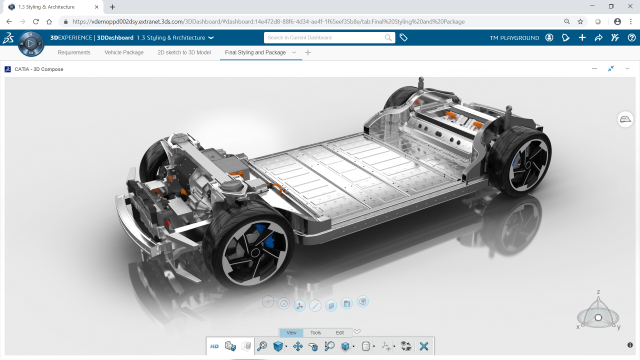Open the notifications icon in header

(x=566, y=38)
